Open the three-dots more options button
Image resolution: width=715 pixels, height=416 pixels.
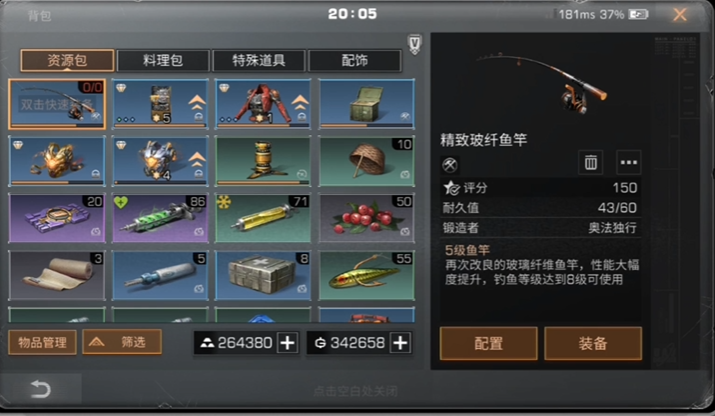click(x=628, y=162)
